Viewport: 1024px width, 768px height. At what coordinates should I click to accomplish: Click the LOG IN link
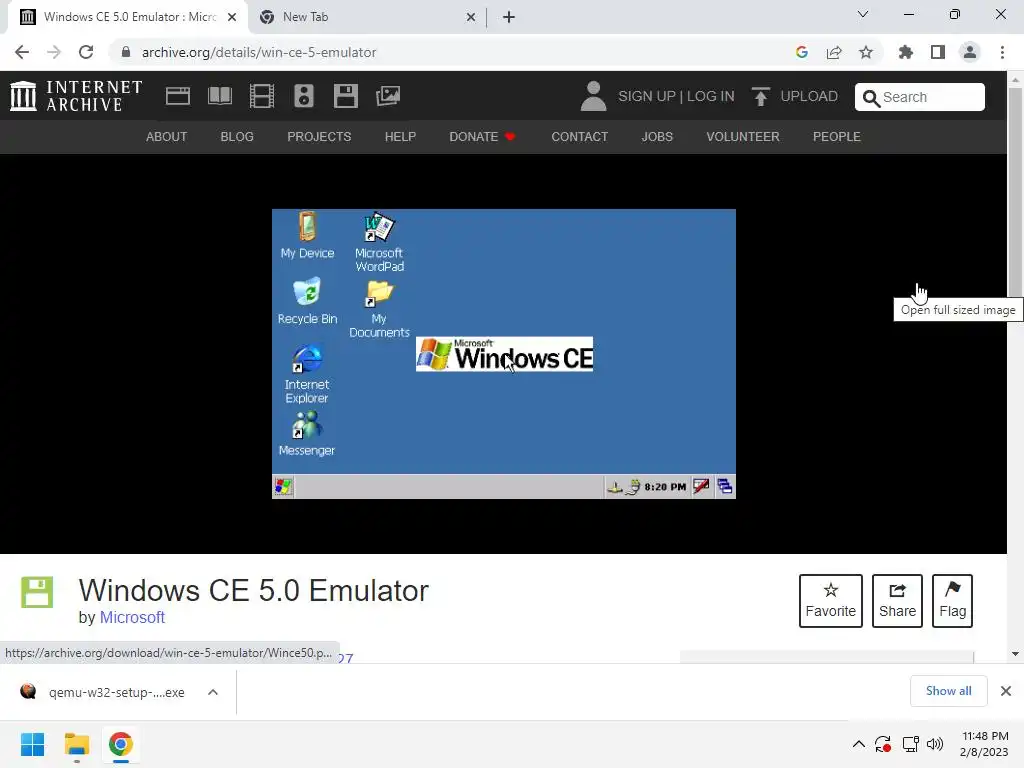[711, 96]
